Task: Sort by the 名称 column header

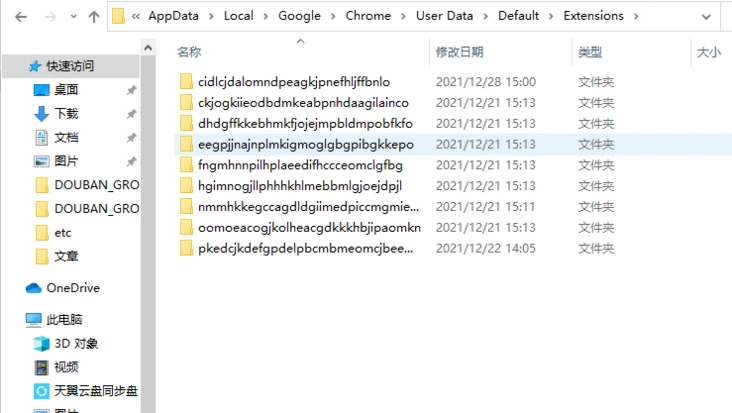Action: 189,52
